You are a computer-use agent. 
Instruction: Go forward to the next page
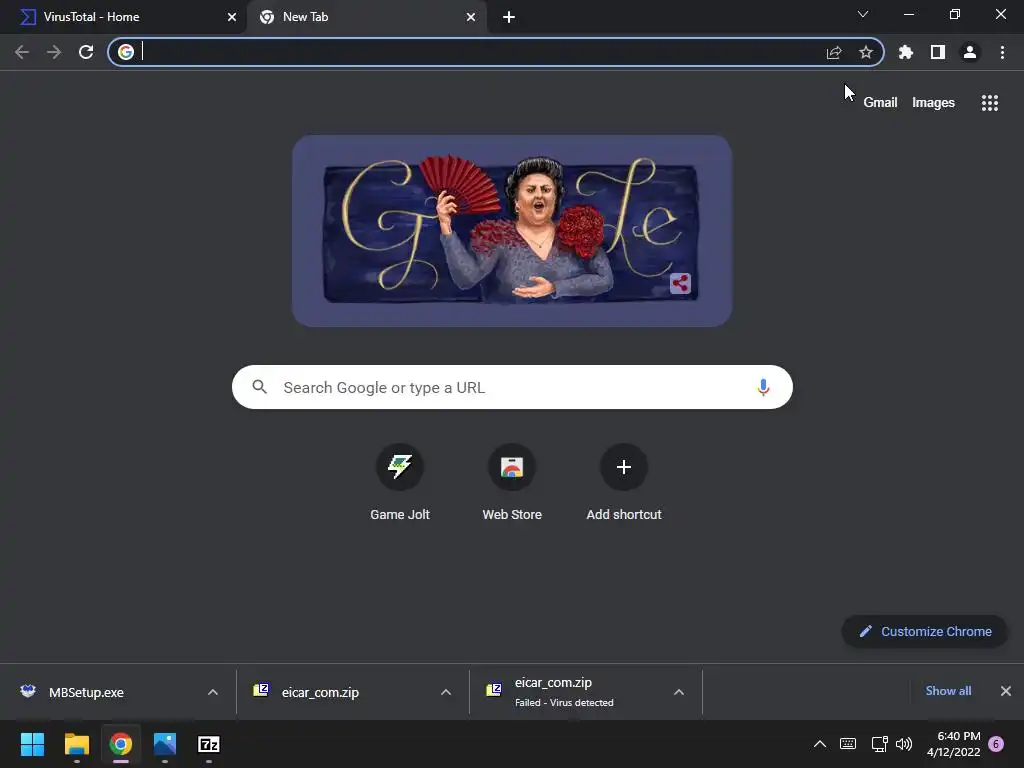click(54, 52)
